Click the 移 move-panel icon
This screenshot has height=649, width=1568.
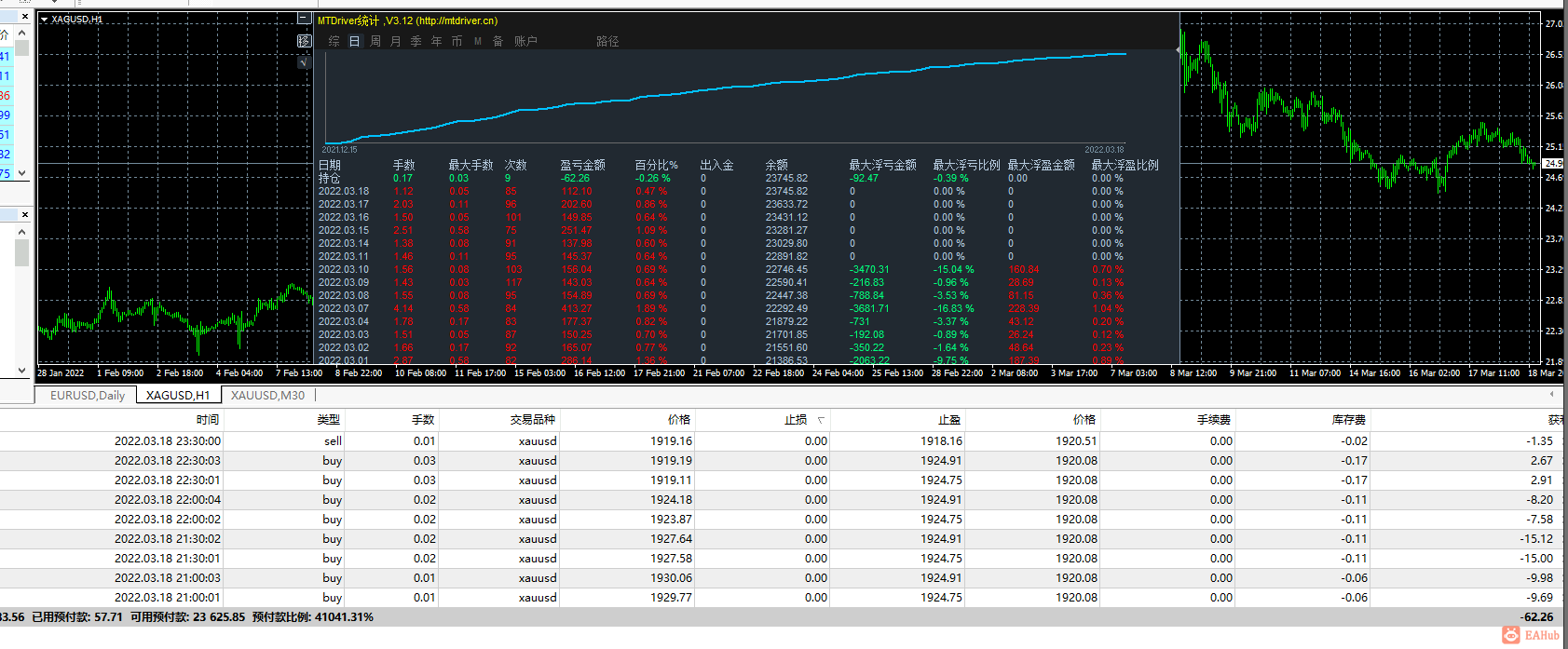304,41
